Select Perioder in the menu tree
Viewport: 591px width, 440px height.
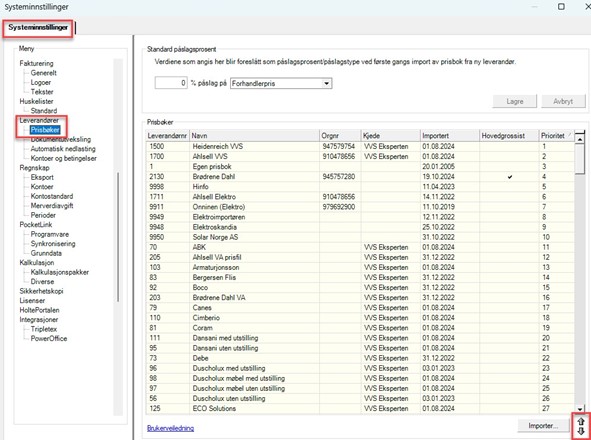pos(43,215)
